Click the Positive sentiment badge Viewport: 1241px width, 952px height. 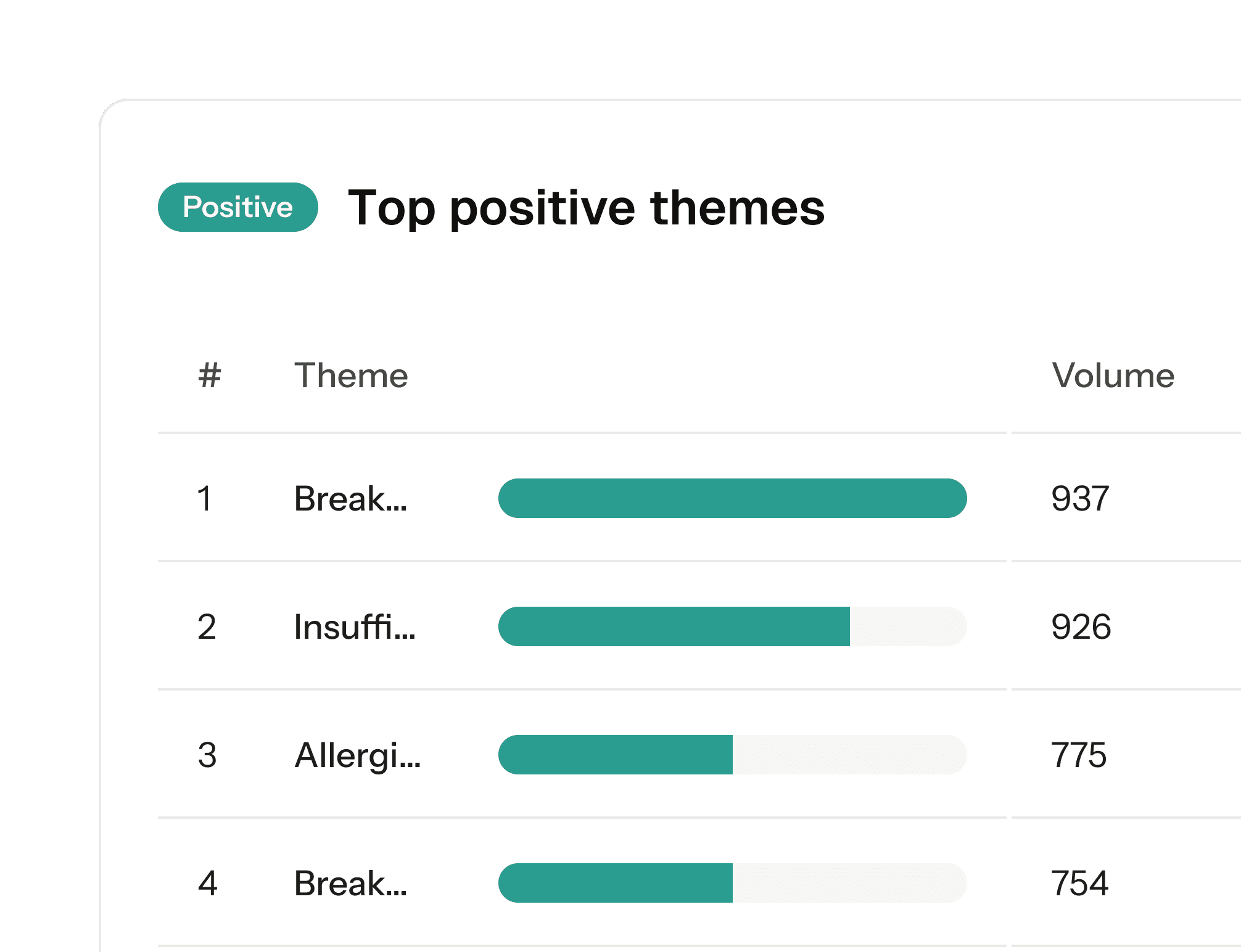[x=238, y=207]
